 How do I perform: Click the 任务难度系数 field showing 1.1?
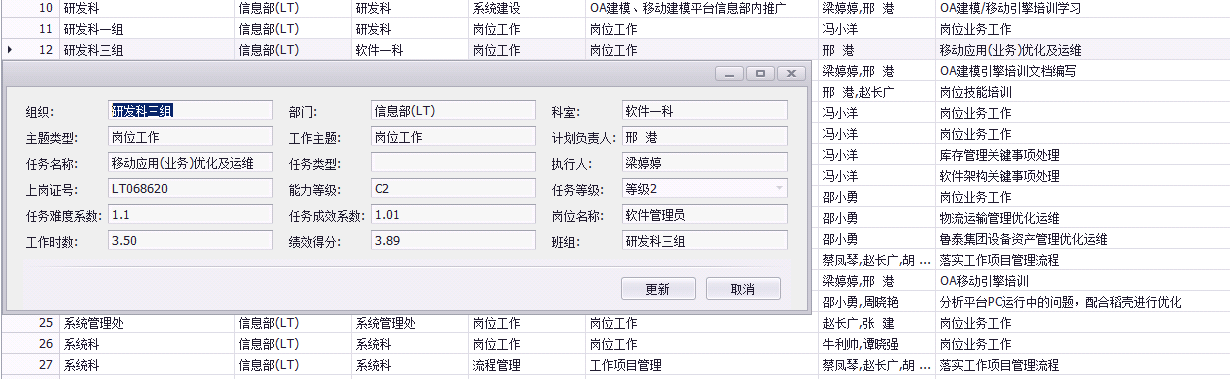click(190, 214)
